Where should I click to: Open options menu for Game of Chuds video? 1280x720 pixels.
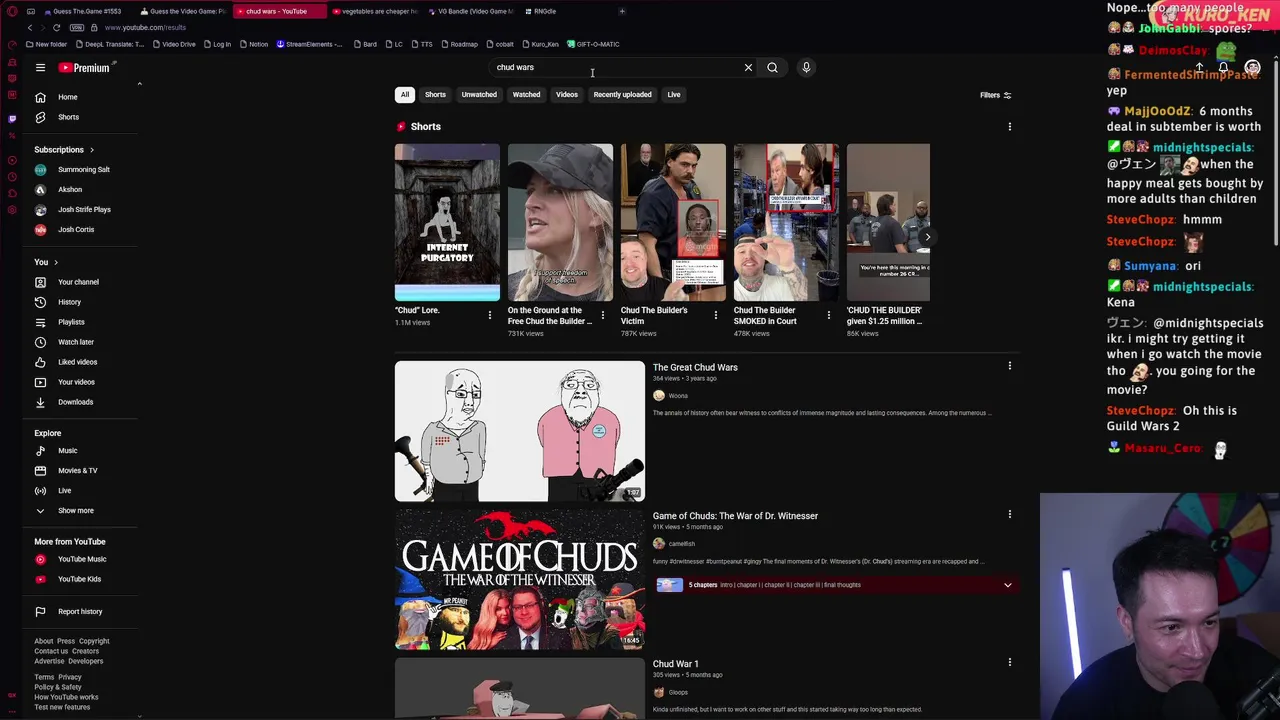1010,514
